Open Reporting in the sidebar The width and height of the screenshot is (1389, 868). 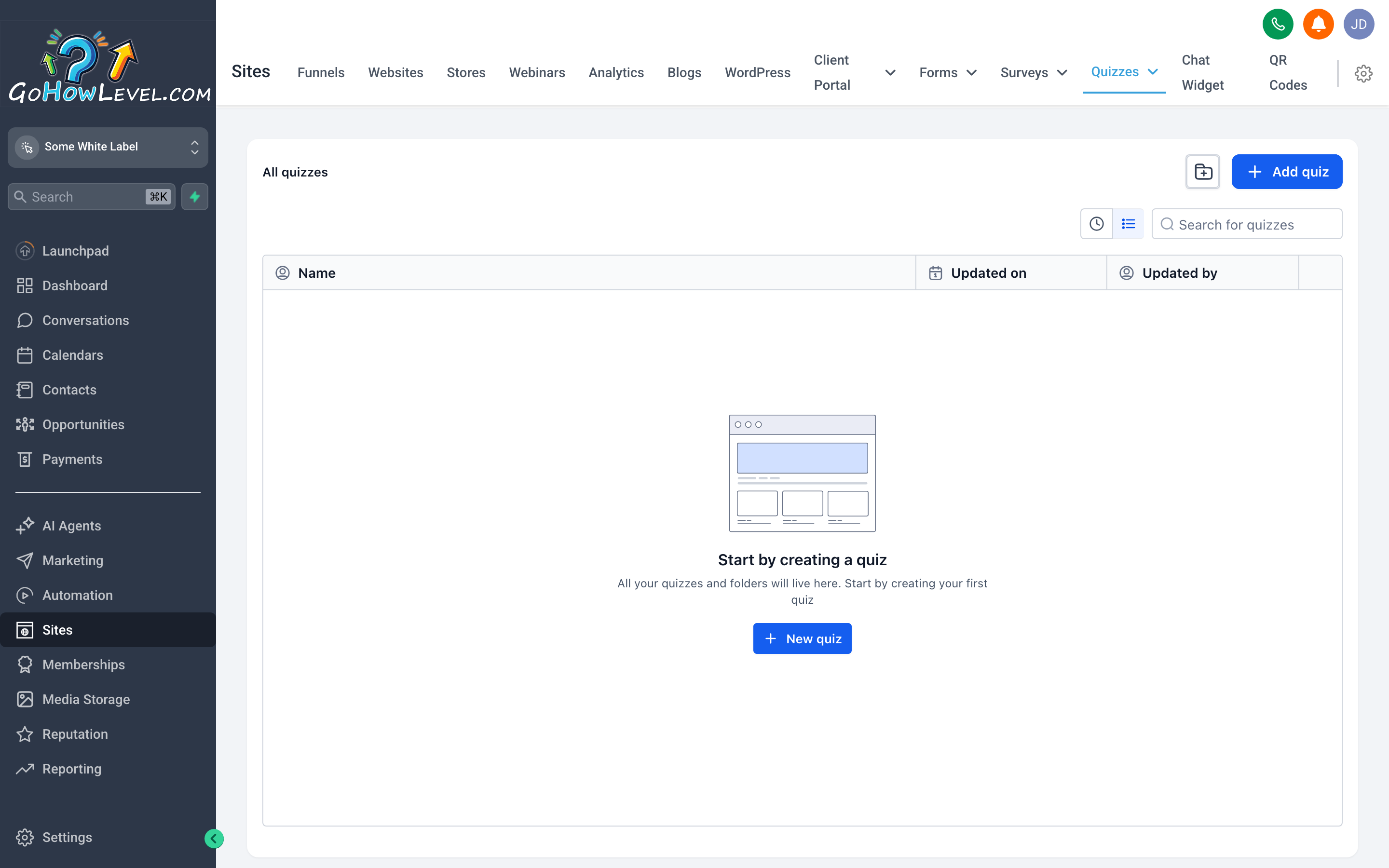pyautogui.click(x=108, y=769)
